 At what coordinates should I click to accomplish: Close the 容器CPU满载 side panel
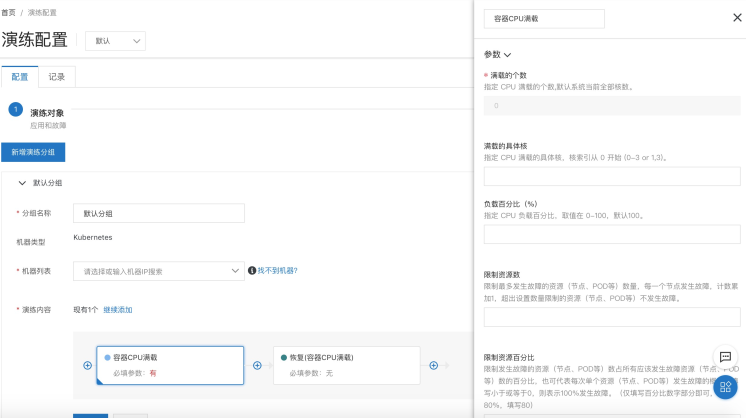[737, 18]
